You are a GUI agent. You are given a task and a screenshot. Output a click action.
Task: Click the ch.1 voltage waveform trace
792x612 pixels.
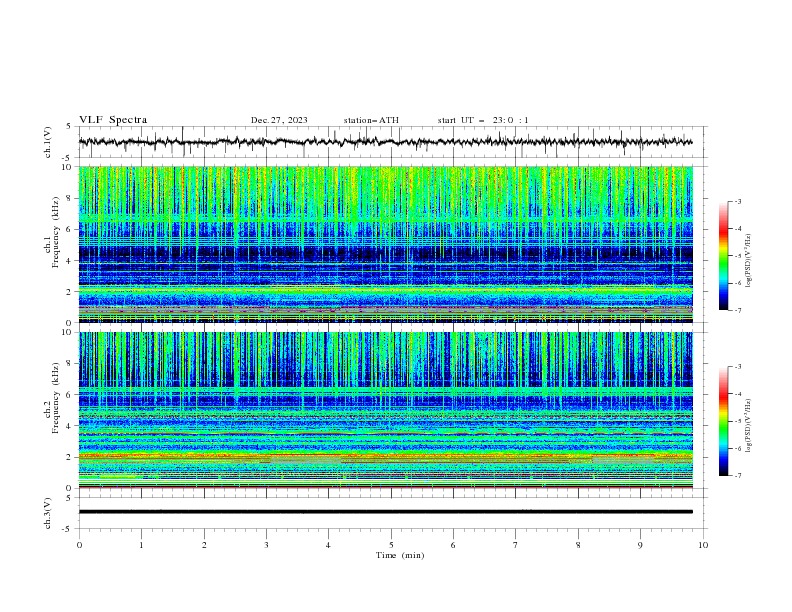(x=385, y=142)
